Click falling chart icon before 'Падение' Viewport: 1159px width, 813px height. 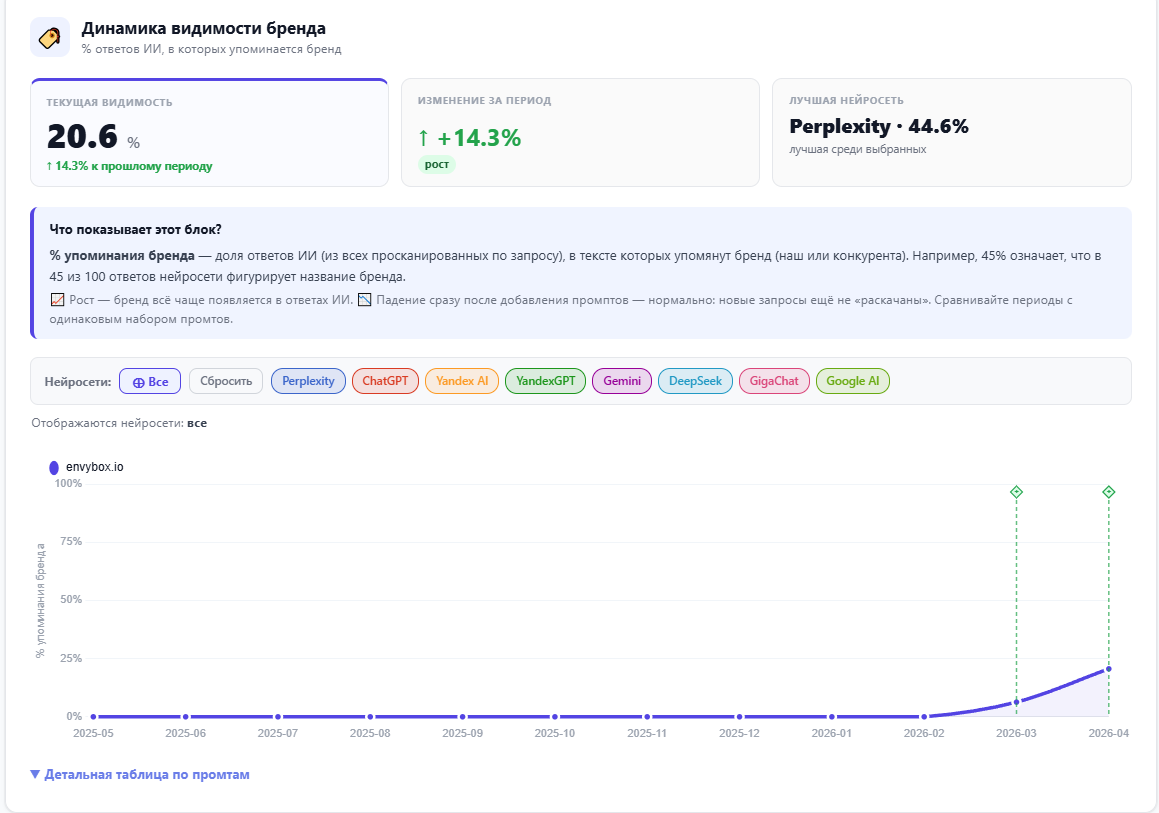point(364,300)
